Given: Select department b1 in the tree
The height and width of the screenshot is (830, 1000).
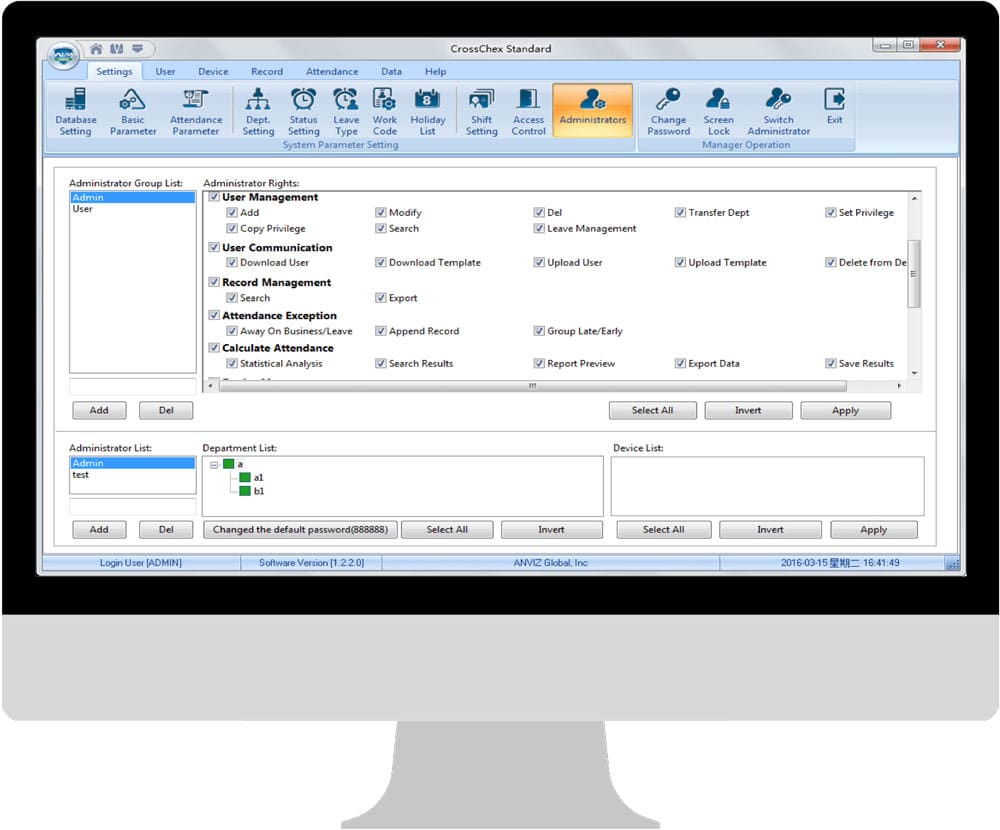Looking at the screenshot, I should point(258,491).
